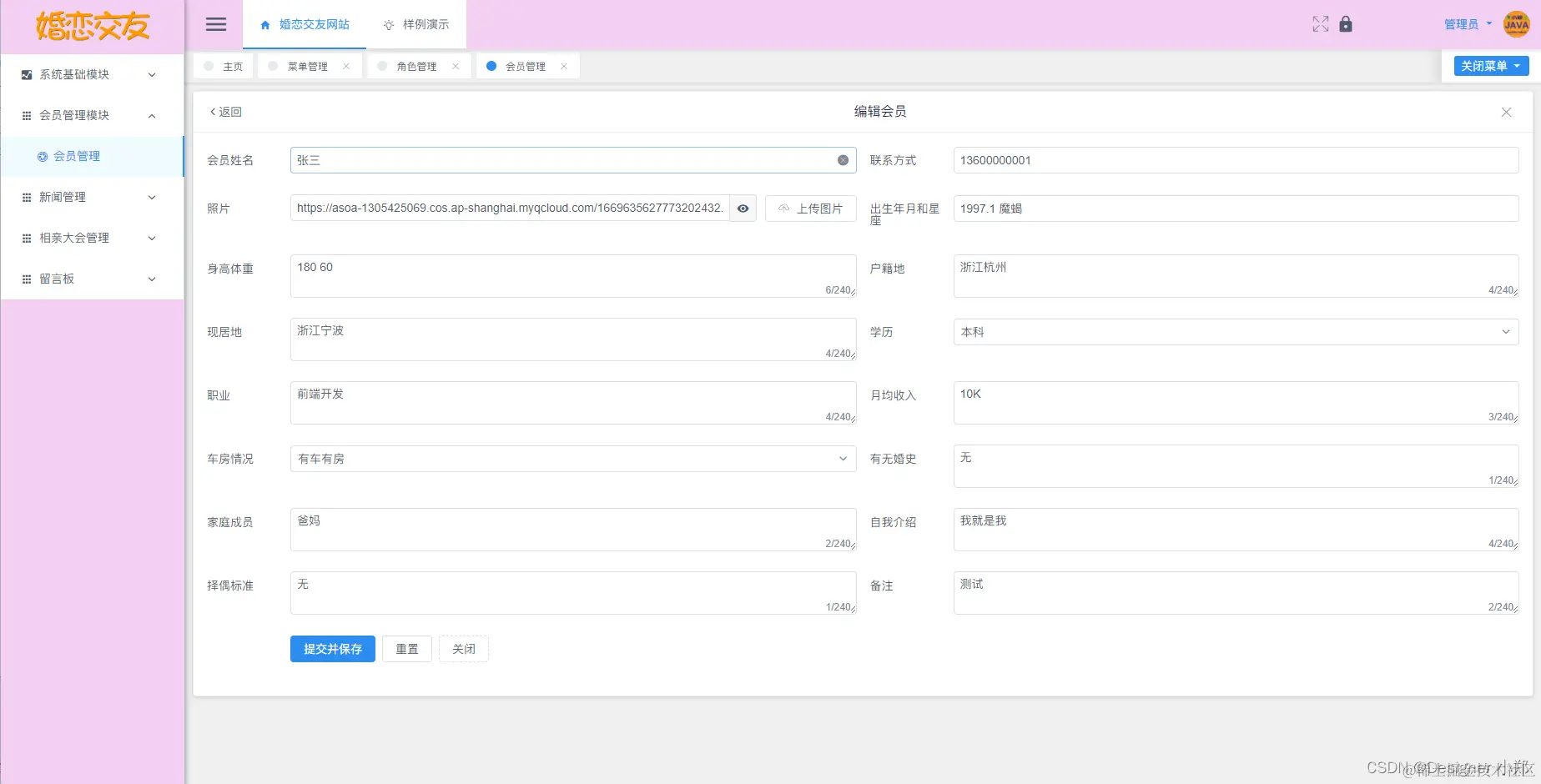Click the 择偶标准 text area
The width and height of the screenshot is (1541, 784).
573,593
